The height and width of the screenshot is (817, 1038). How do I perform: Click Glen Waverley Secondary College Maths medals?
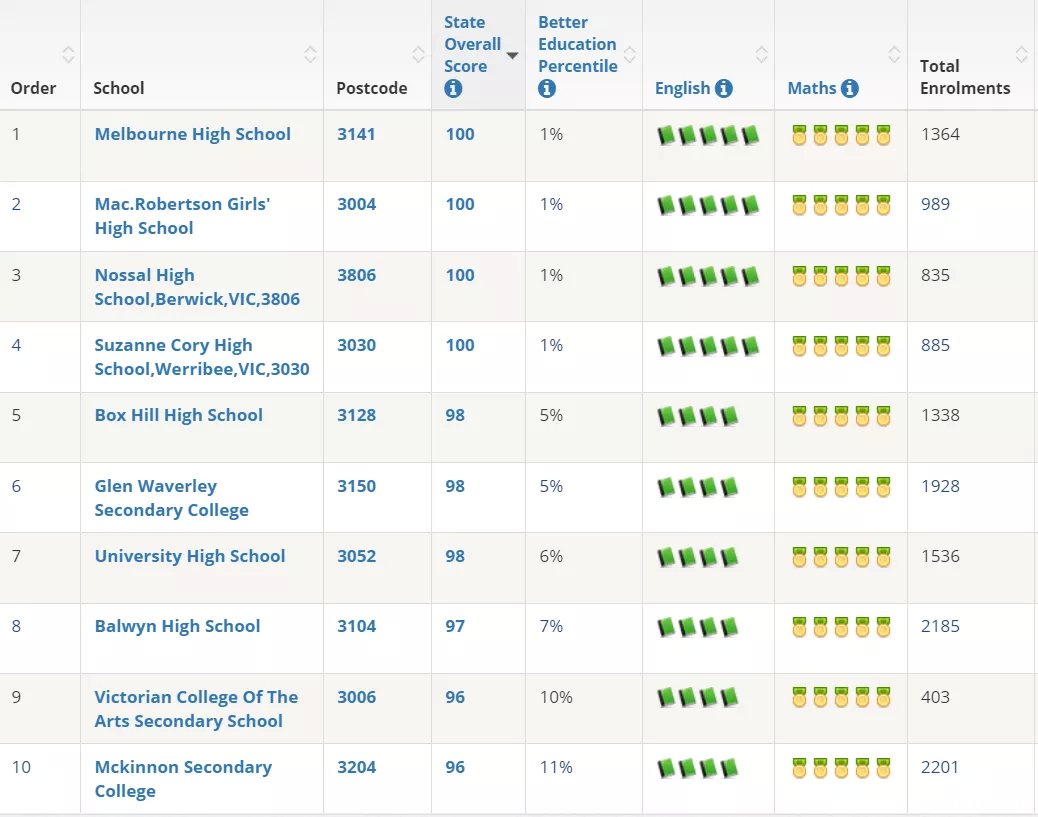tap(841, 487)
